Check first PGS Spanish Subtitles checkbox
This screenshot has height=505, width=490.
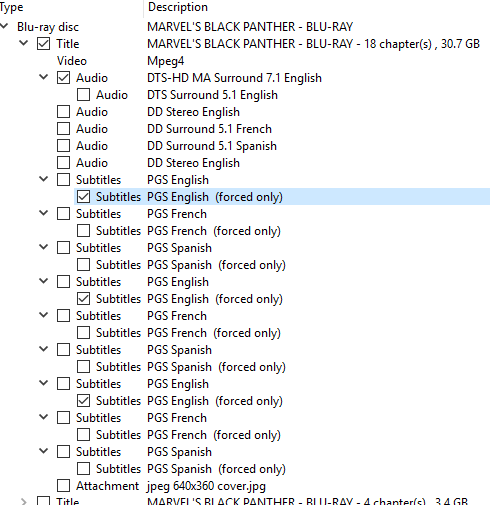(63, 248)
